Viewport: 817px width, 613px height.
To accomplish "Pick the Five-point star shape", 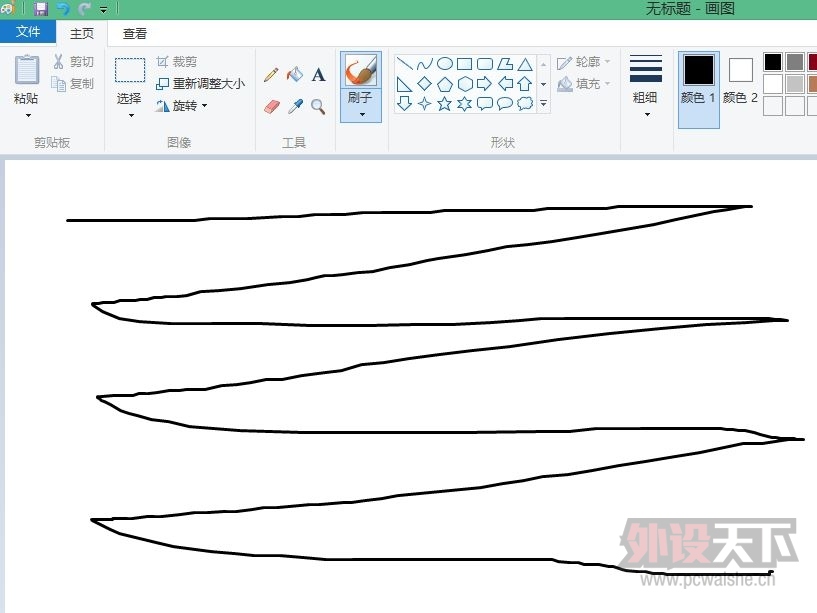I will point(444,103).
